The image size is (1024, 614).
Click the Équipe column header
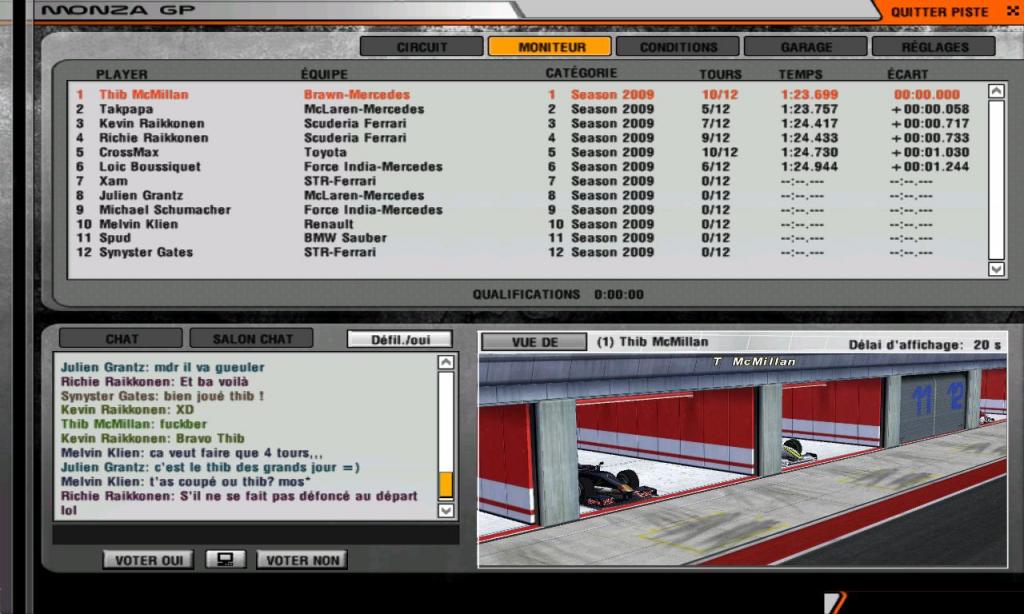point(324,74)
